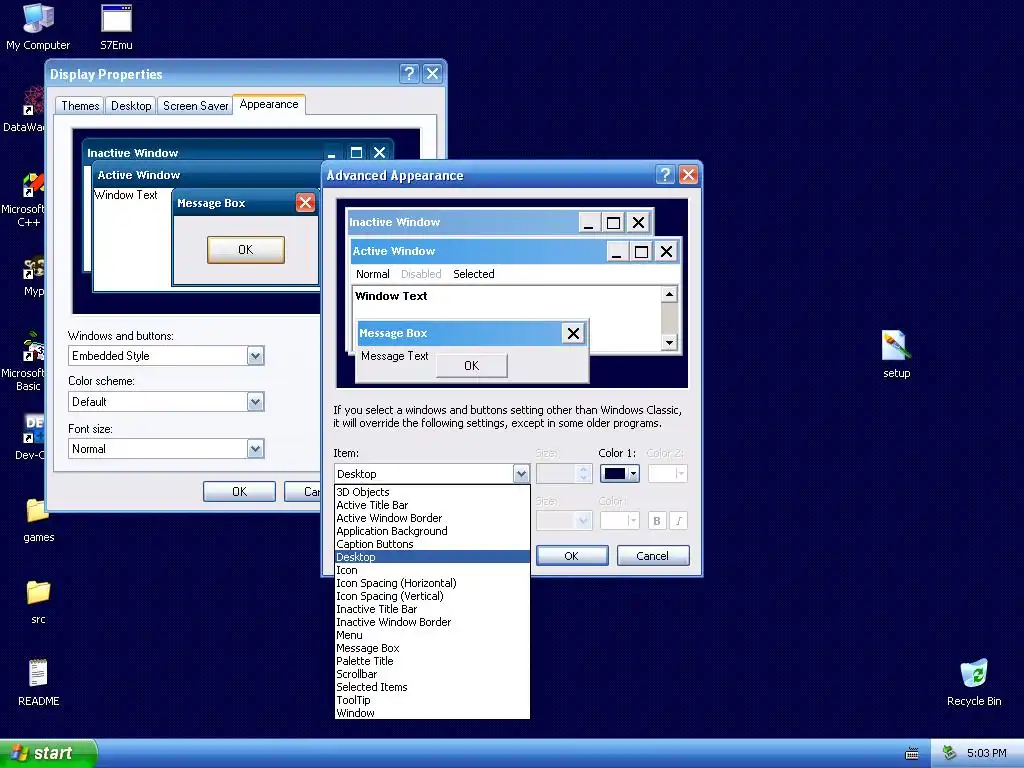
Task: Choose Icon Spacing (Vertical) from the list
Action: pyautogui.click(x=432, y=596)
